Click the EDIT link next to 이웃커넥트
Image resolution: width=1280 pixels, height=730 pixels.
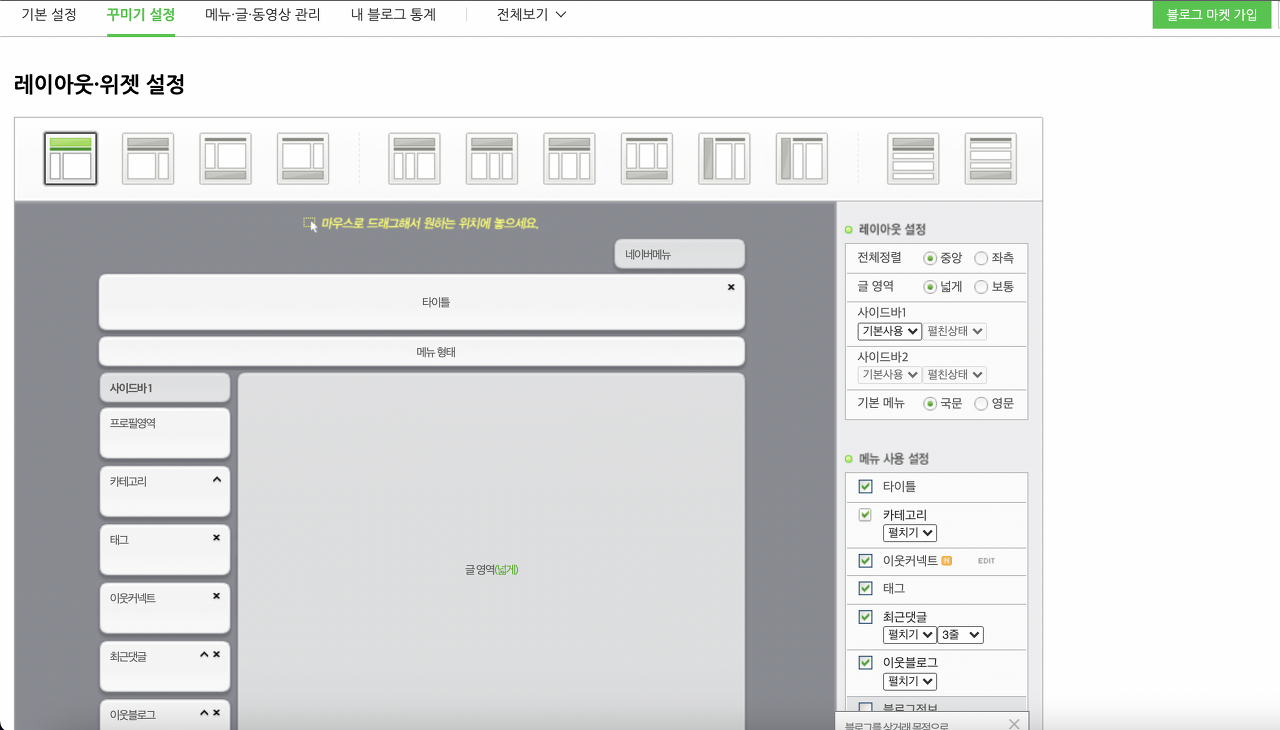coord(986,561)
